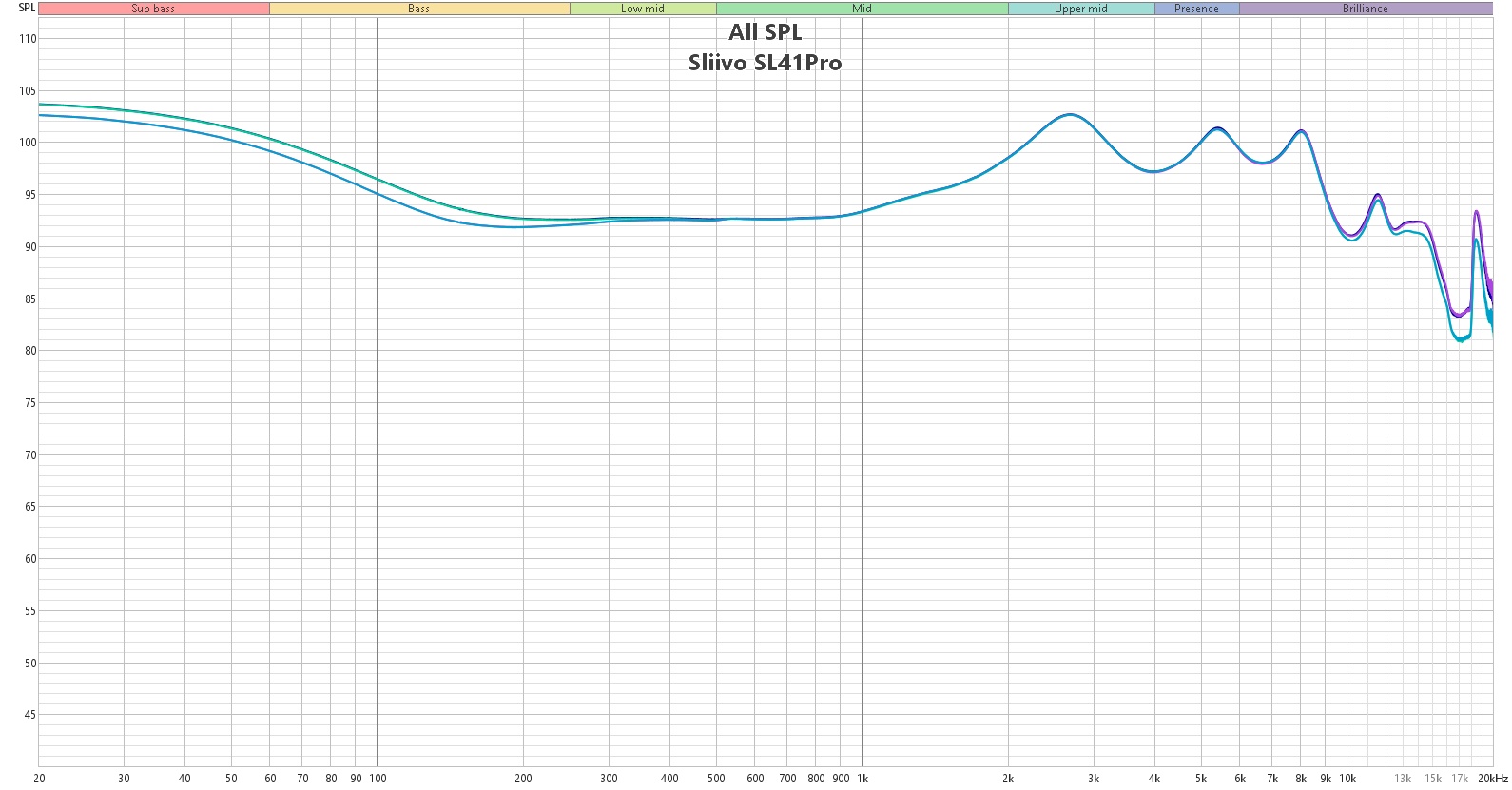Select the 90 Hz frequency axis label

(356, 779)
